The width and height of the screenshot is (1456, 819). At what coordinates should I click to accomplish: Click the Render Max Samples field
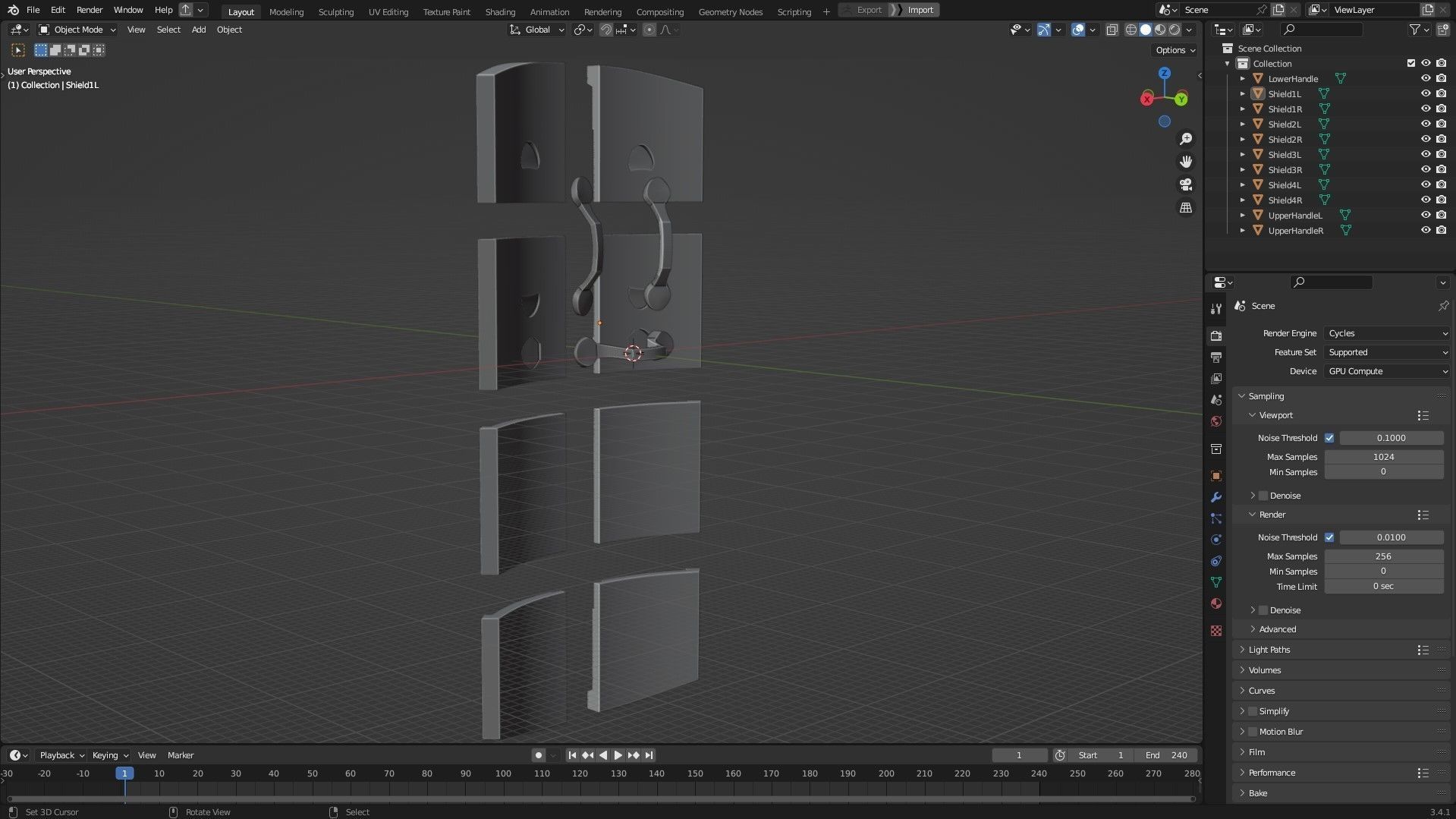click(1382, 556)
